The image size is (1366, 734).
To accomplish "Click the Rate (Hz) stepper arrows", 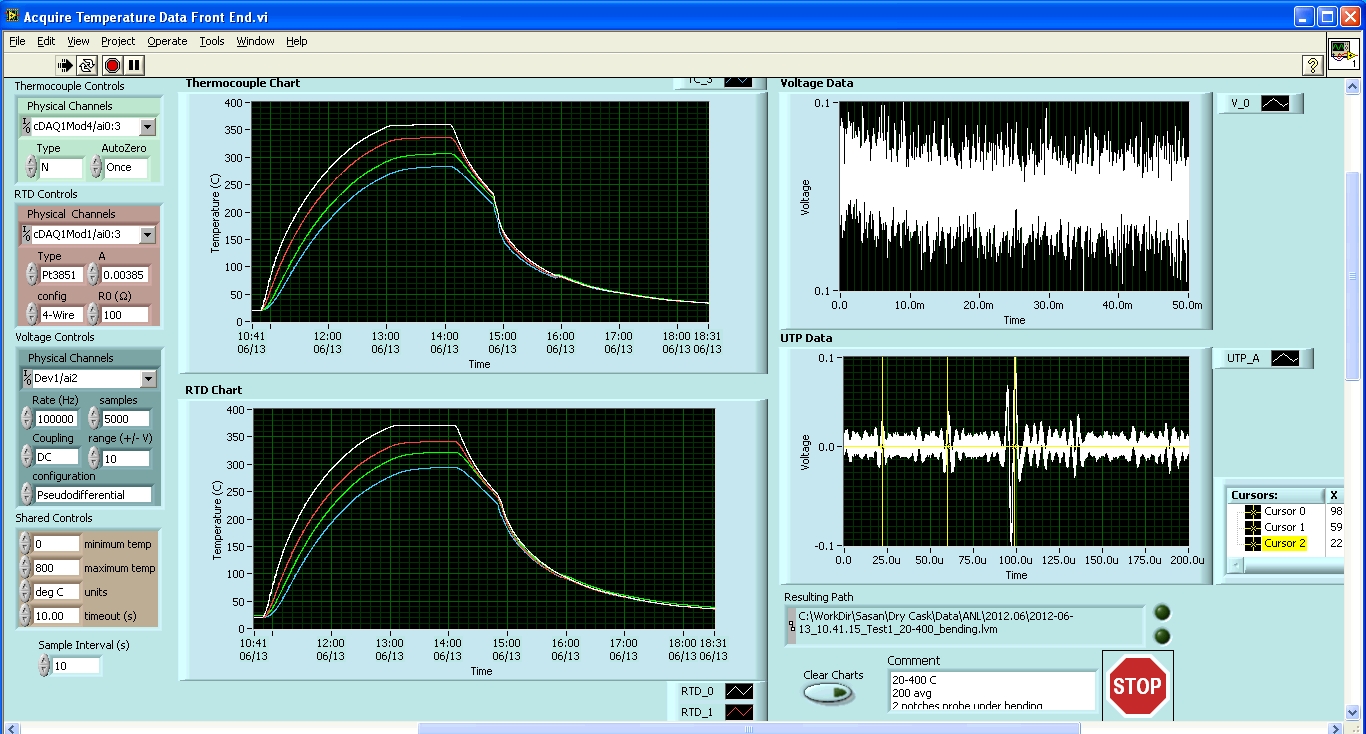I will pos(27,419).
